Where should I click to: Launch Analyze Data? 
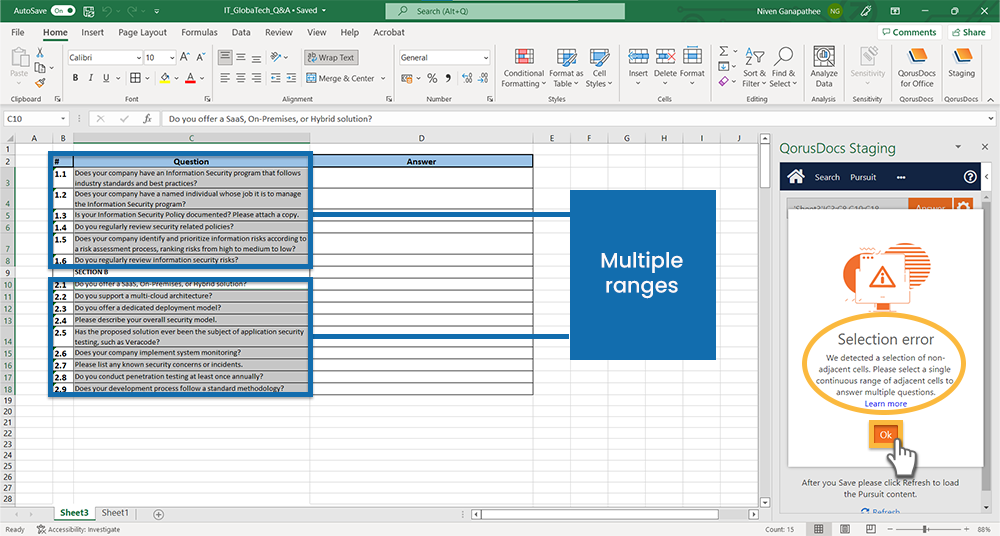[x=824, y=68]
